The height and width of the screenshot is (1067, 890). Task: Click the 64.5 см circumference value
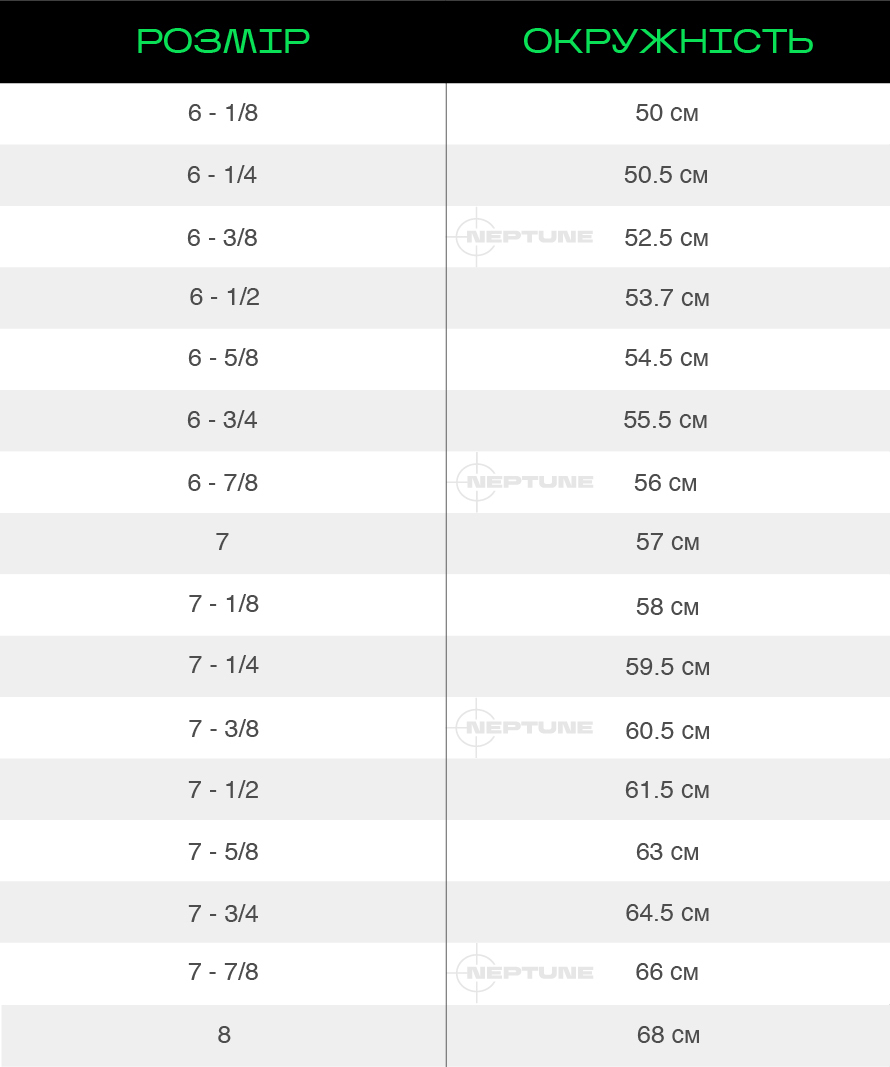pyautogui.click(x=667, y=913)
